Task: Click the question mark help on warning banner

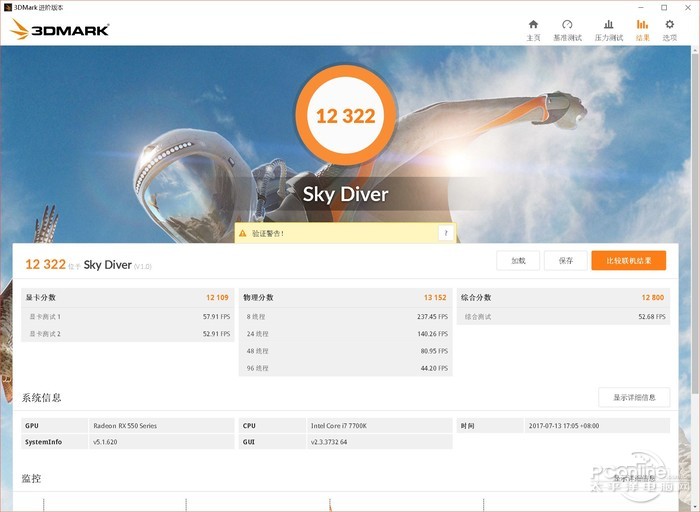Action: pos(444,233)
